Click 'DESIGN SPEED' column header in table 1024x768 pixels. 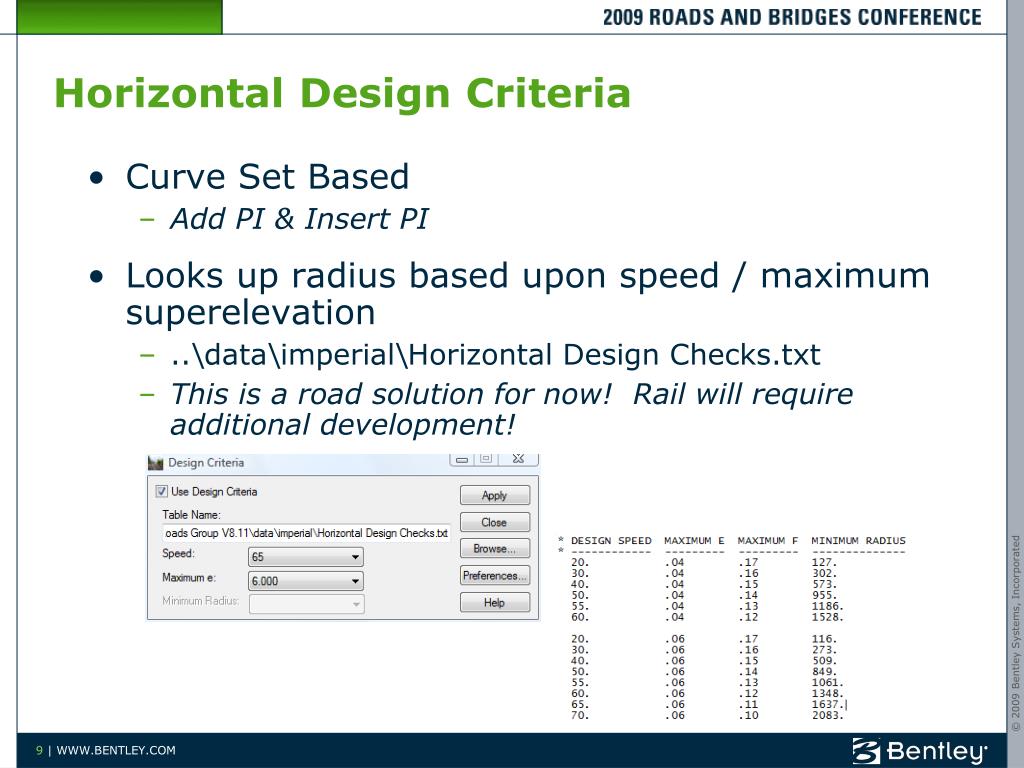click(x=611, y=541)
